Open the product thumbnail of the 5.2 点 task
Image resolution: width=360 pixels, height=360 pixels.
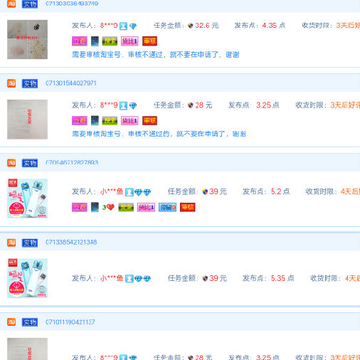(x=27, y=198)
